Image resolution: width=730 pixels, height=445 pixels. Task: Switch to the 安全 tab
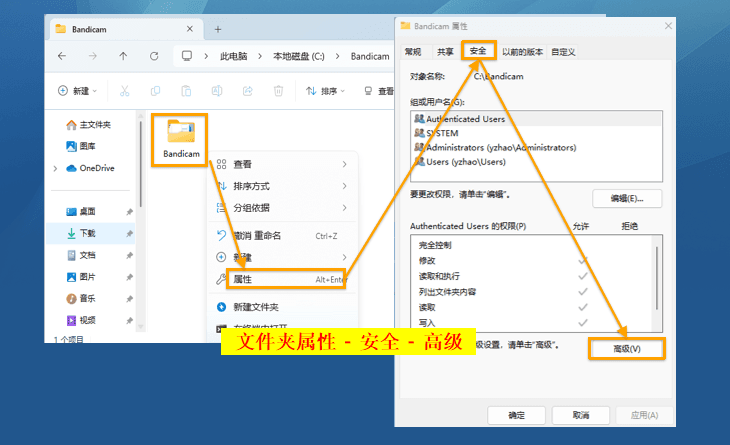coord(478,51)
